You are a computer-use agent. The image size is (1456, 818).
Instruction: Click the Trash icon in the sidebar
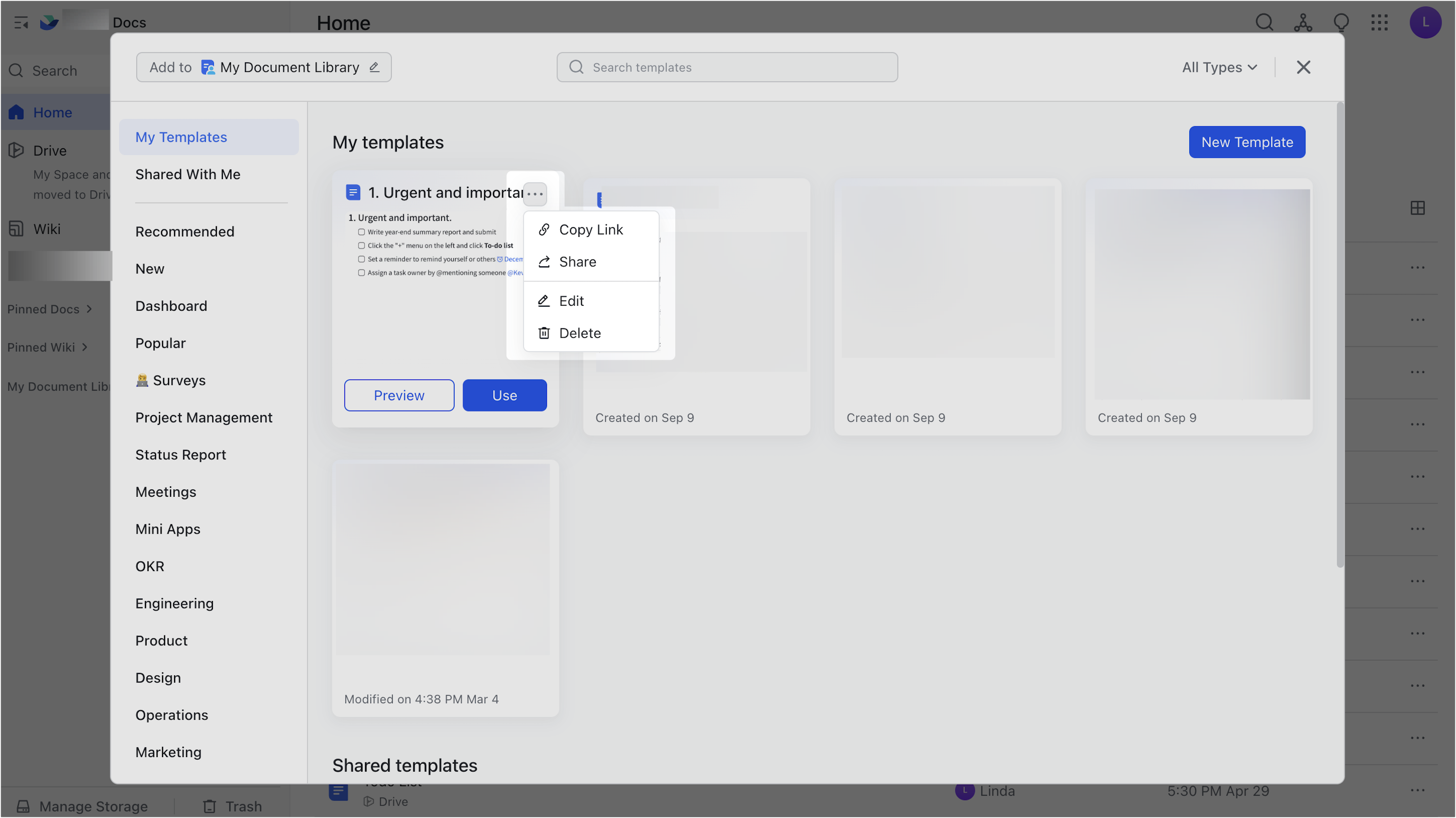210,806
